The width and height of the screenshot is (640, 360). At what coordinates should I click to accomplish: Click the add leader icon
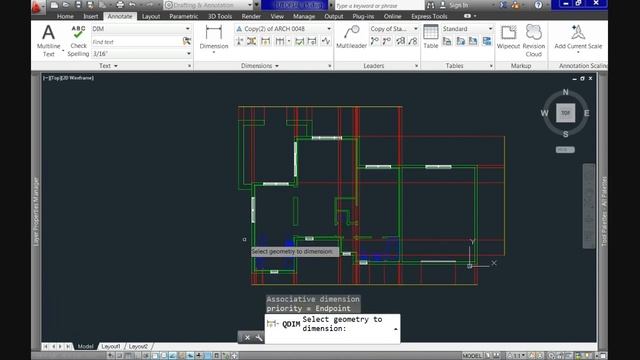pos(374,41)
